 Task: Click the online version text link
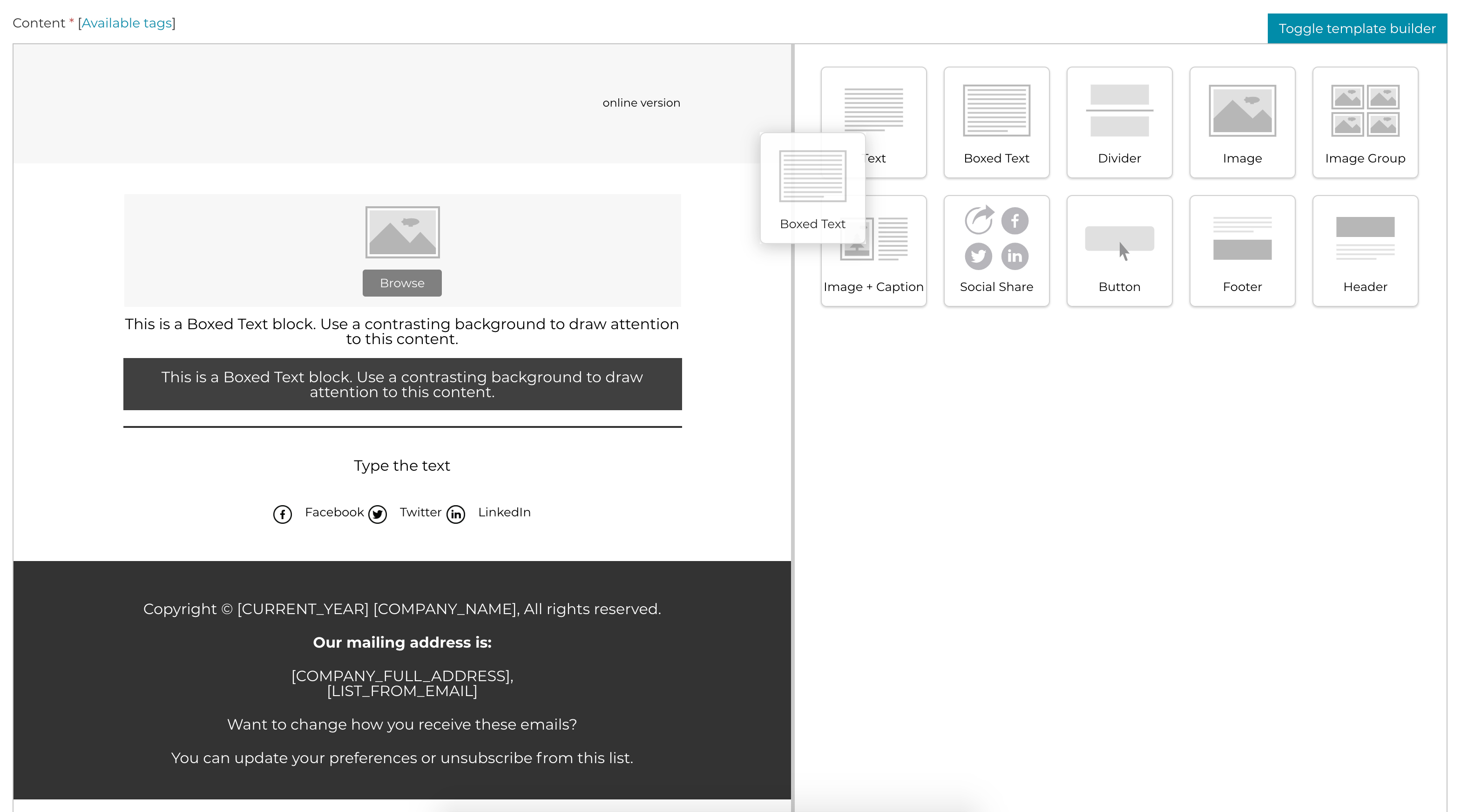pyautogui.click(x=640, y=102)
